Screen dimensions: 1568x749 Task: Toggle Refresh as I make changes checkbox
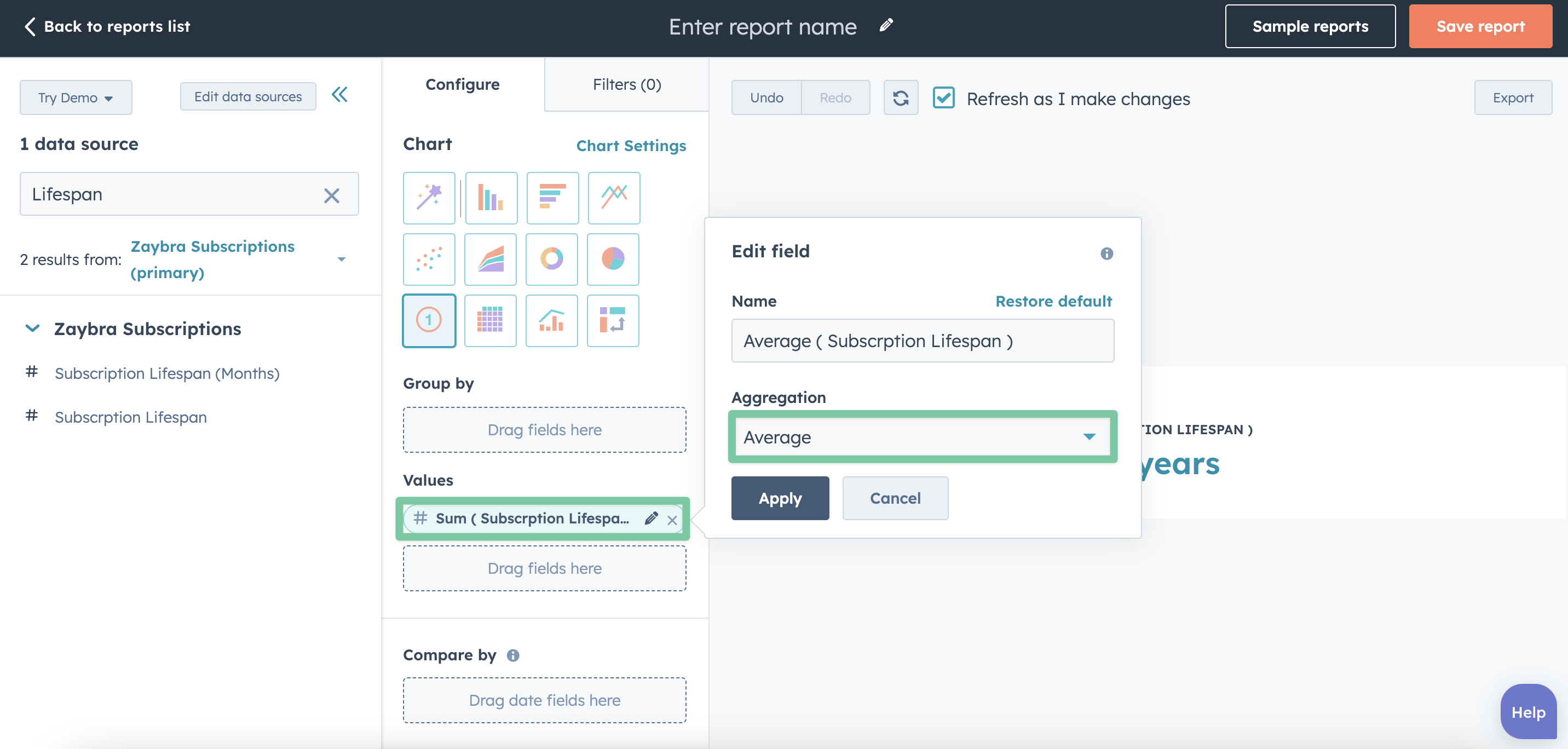point(943,97)
